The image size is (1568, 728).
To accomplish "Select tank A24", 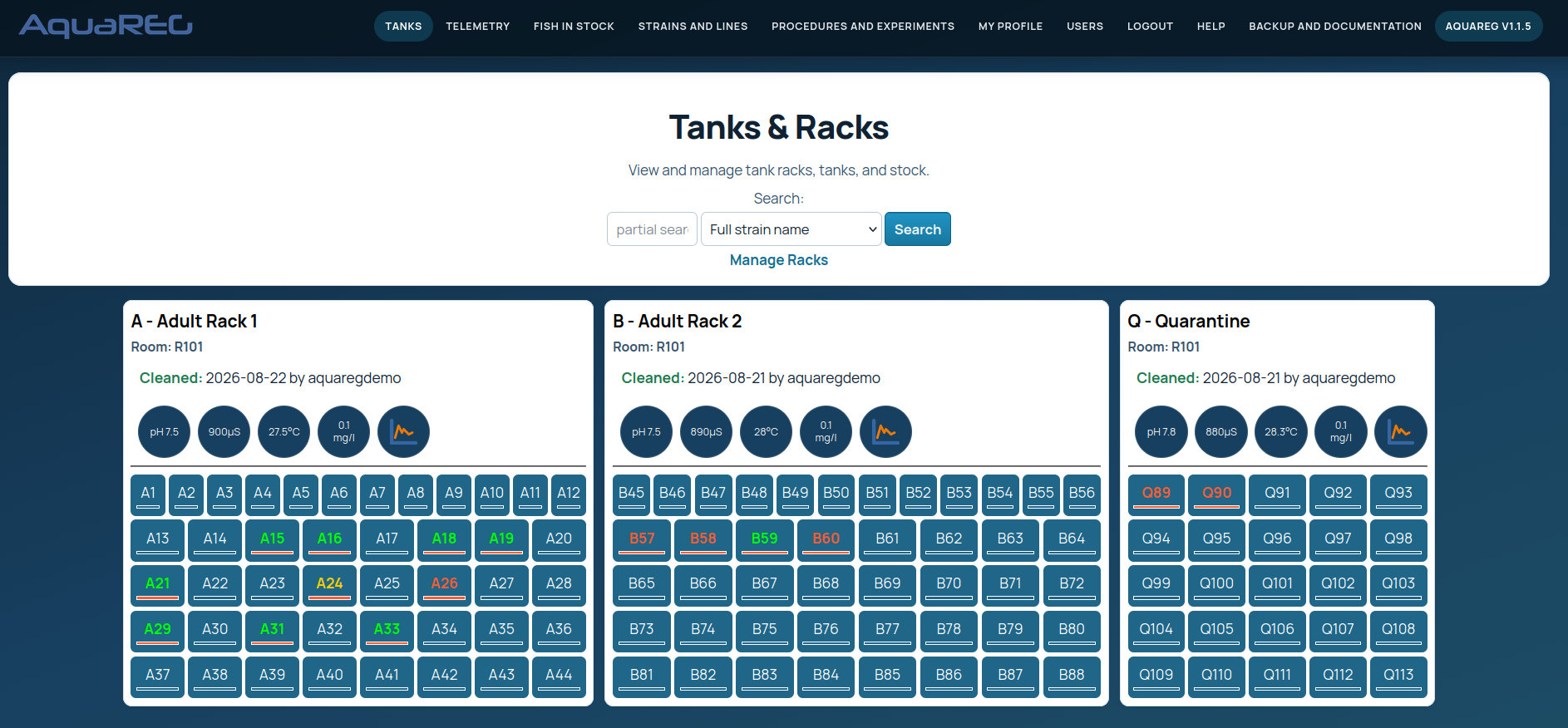I will tap(329, 585).
